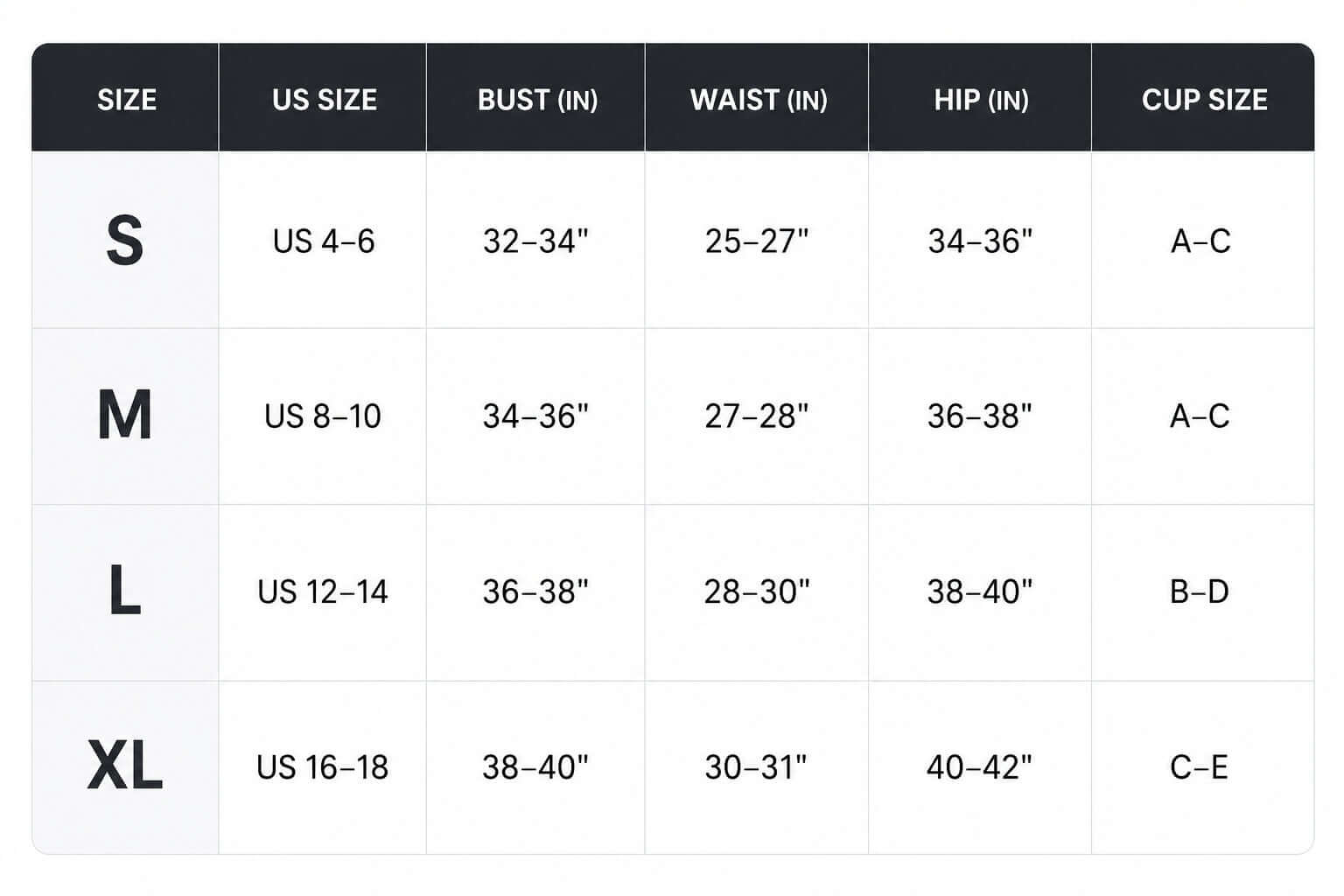Select the US 16–18 cell

[x=323, y=766]
